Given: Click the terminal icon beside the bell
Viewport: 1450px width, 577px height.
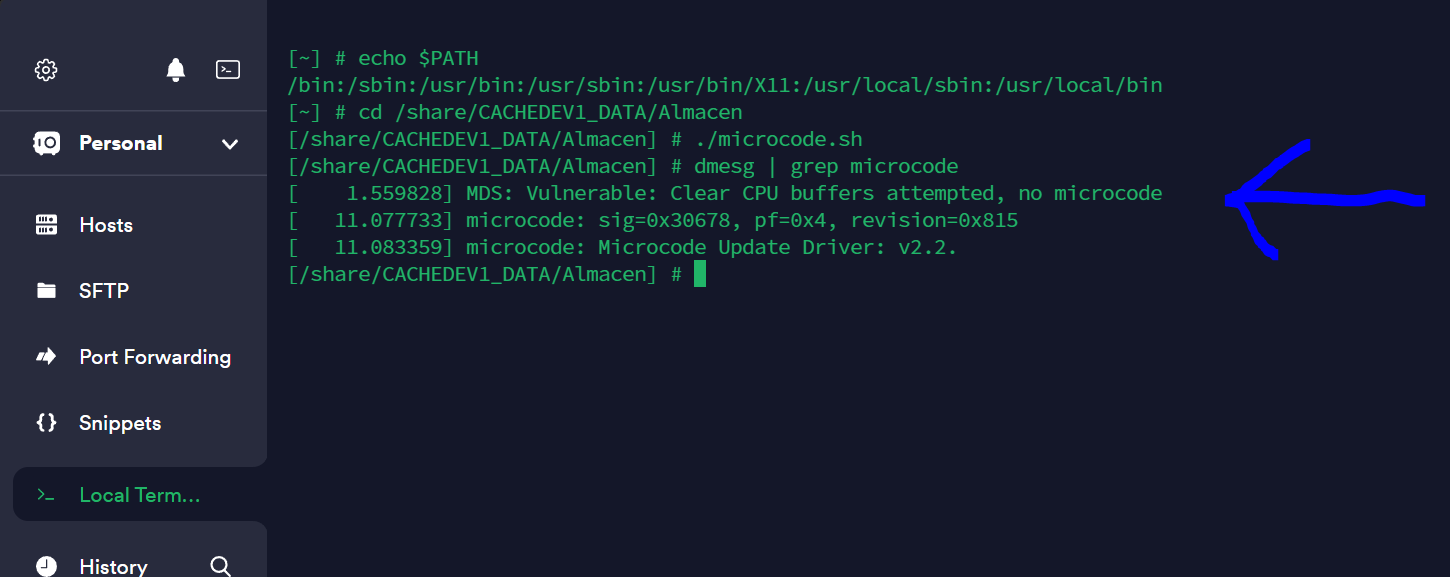Looking at the screenshot, I should (228, 70).
